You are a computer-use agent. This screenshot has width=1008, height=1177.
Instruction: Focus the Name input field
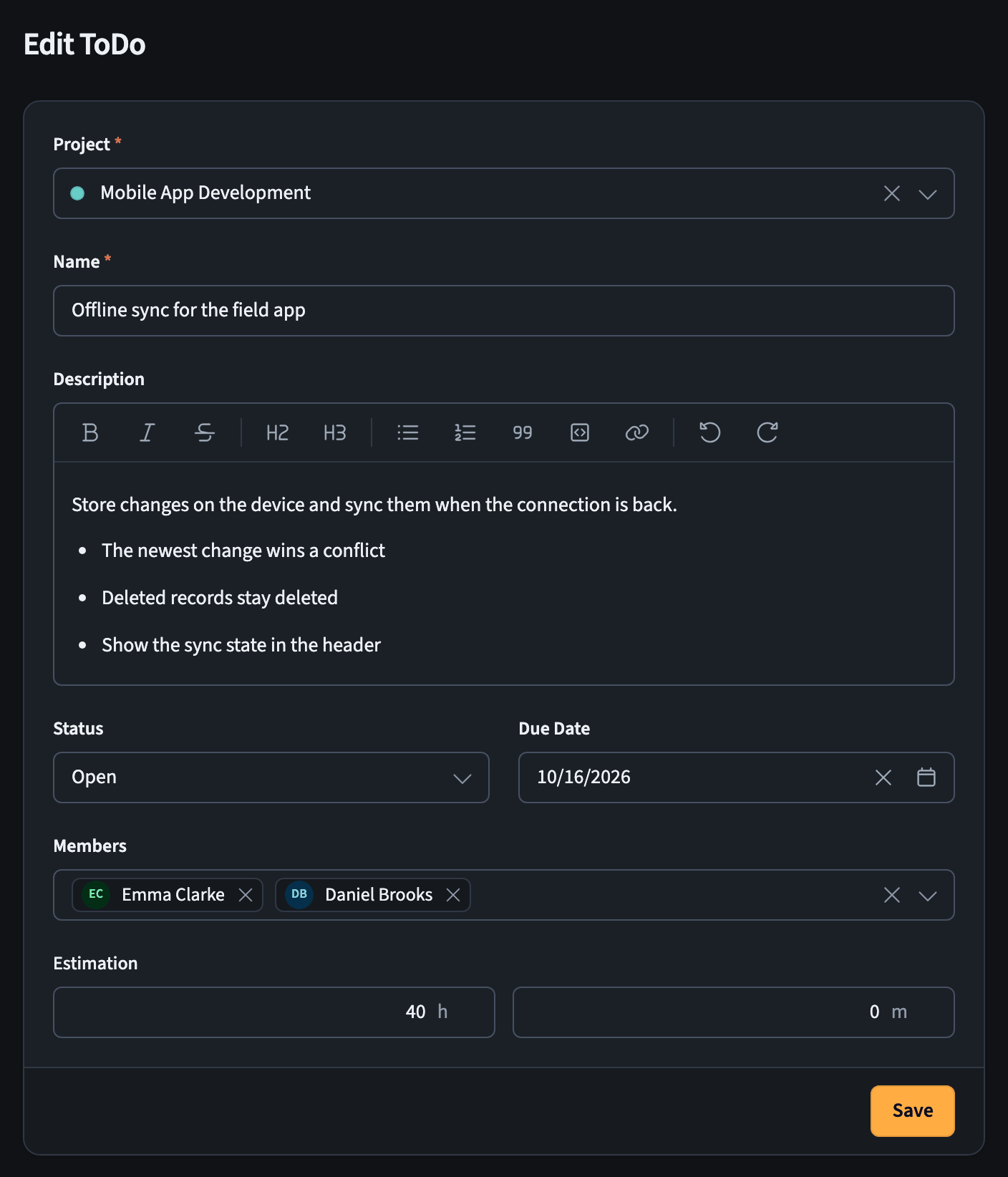tap(504, 311)
